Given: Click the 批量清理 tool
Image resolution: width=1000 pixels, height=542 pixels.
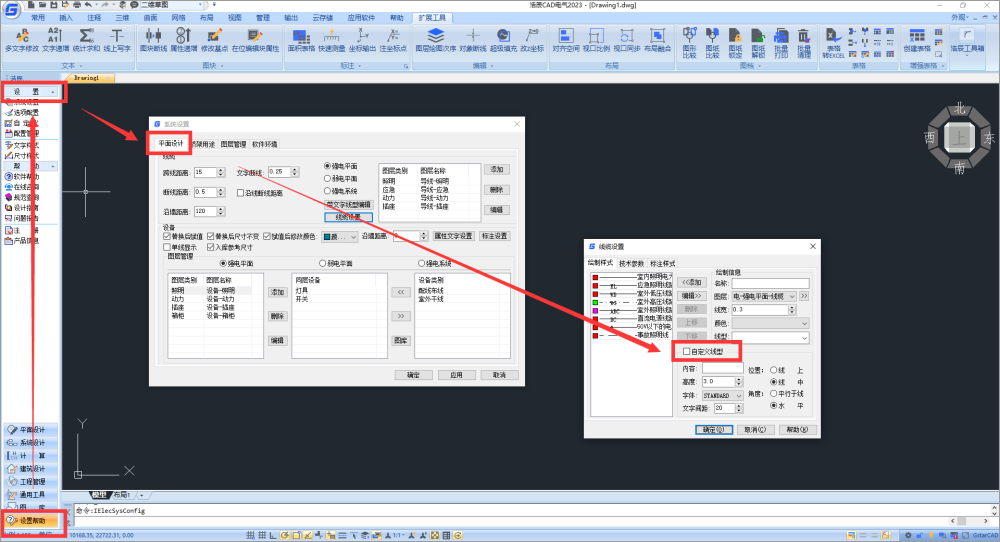Looking at the screenshot, I should [804, 42].
